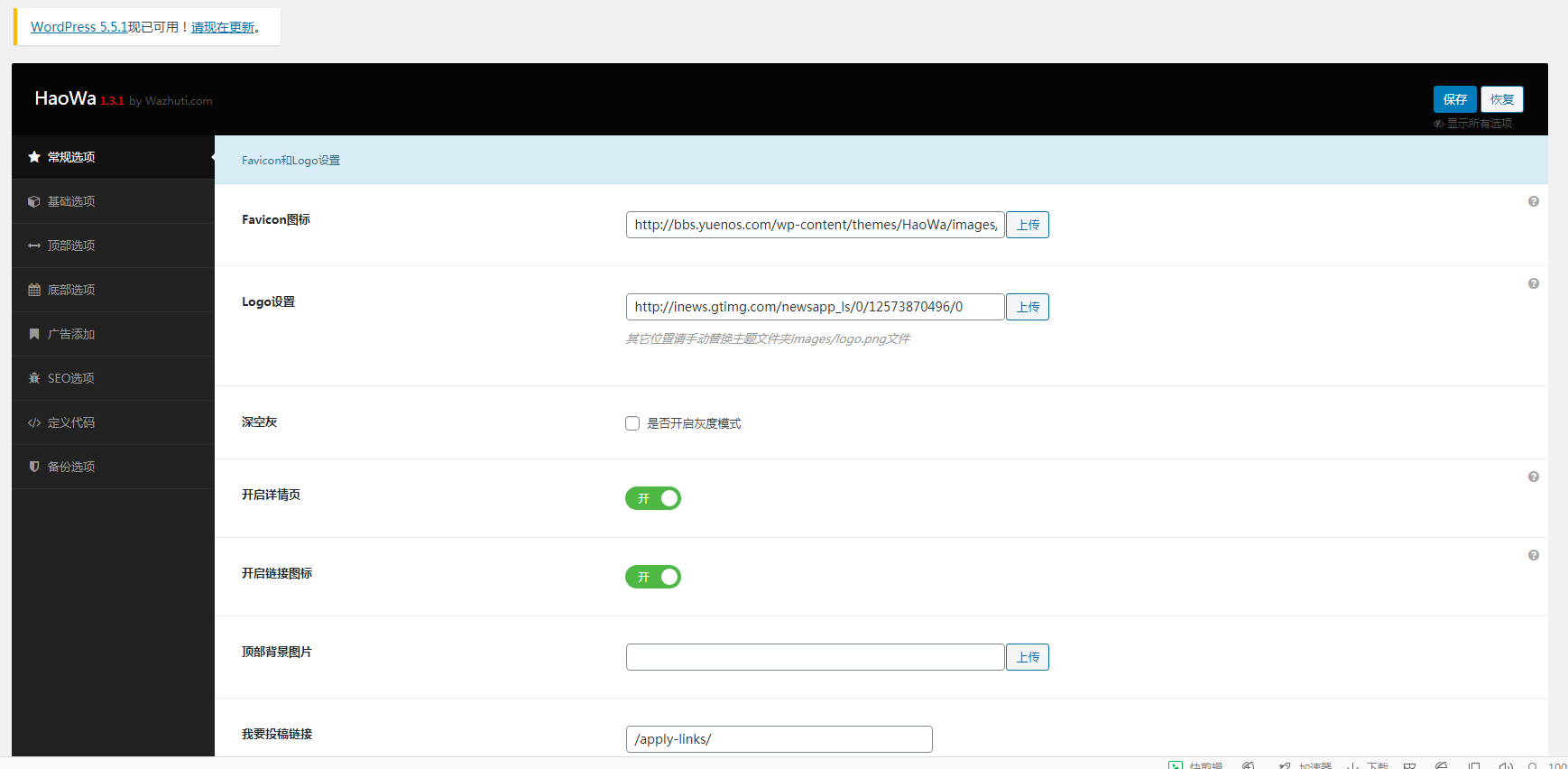Focus the Logo设置 URL field

[816, 307]
